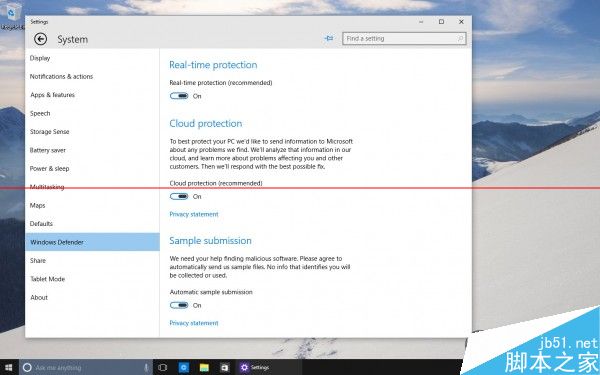Open Power & sleep settings

[x=92, y=168]
